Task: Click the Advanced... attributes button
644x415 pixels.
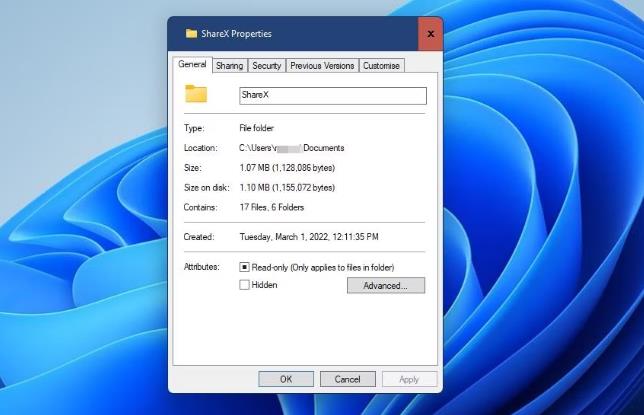Action: (386, 286)
